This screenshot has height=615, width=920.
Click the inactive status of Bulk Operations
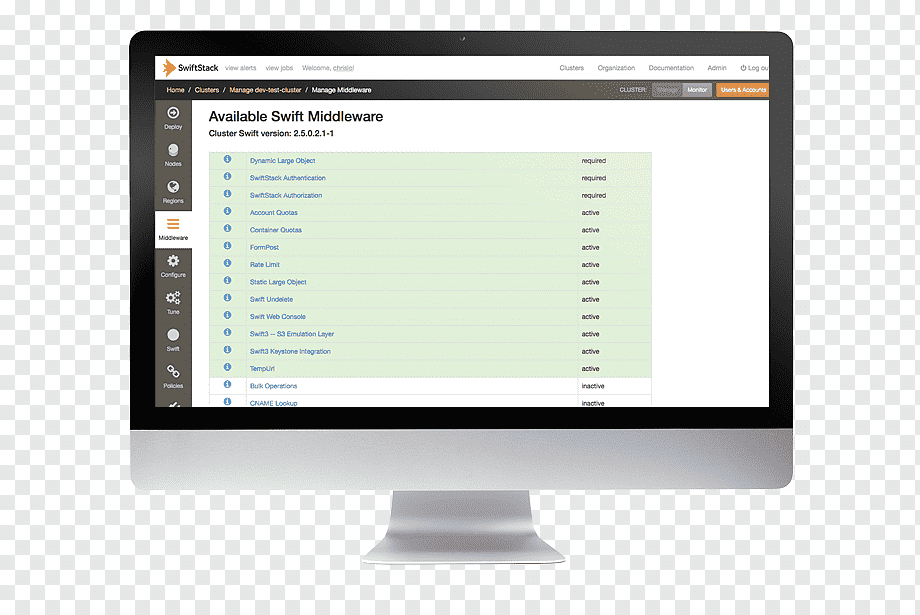click(x=593, y=386)
